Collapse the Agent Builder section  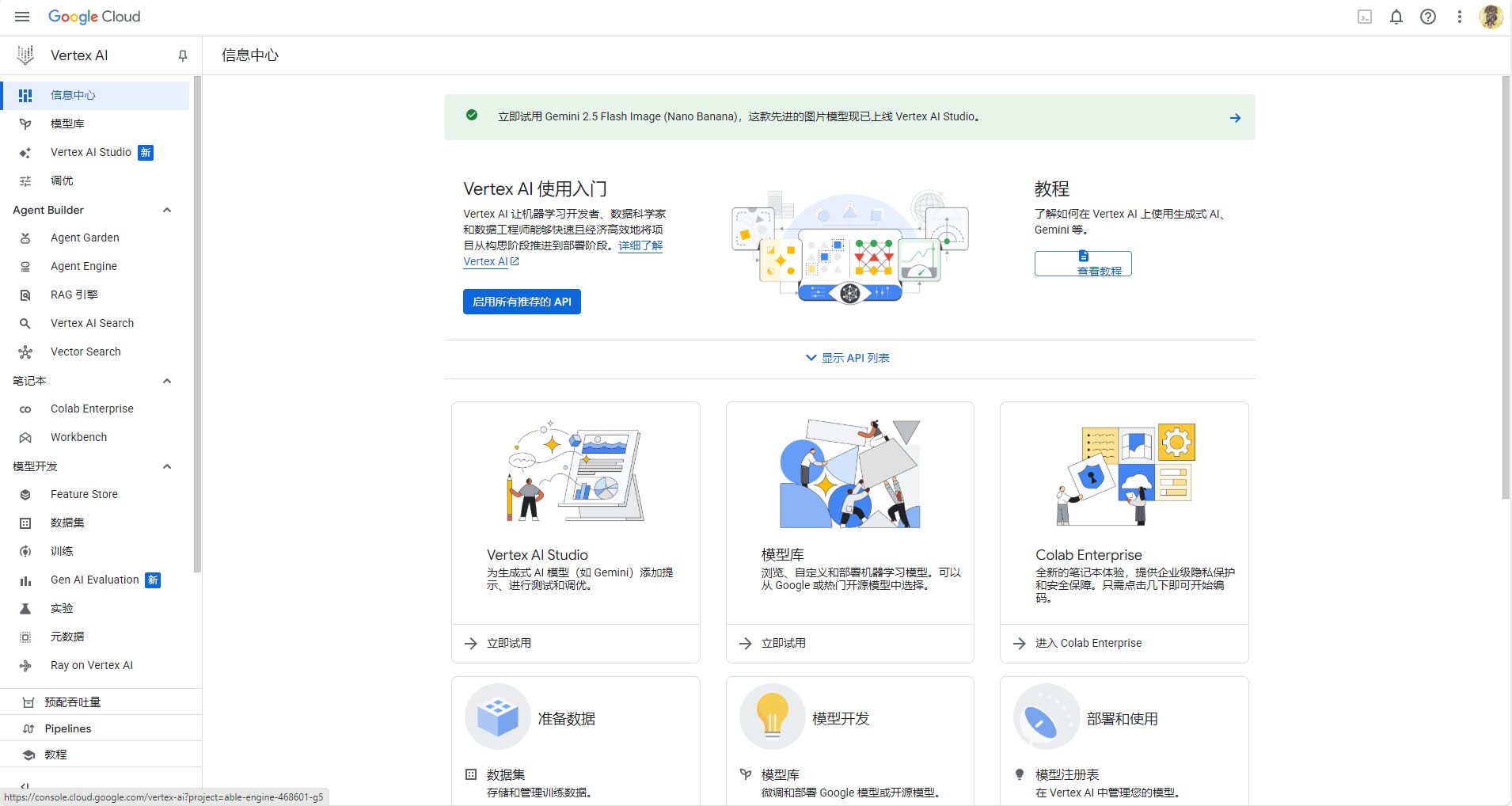[x=167, y=210]
